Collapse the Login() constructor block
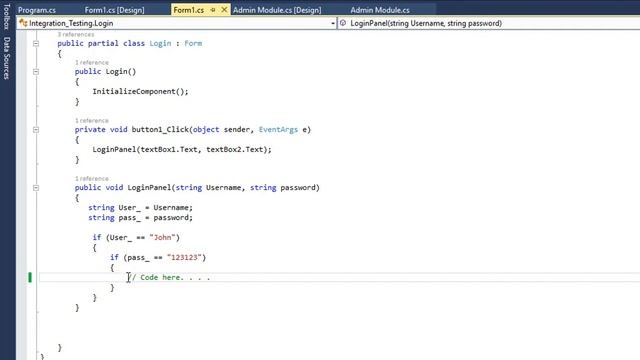 pyautogui.click(x=36, y=72)
